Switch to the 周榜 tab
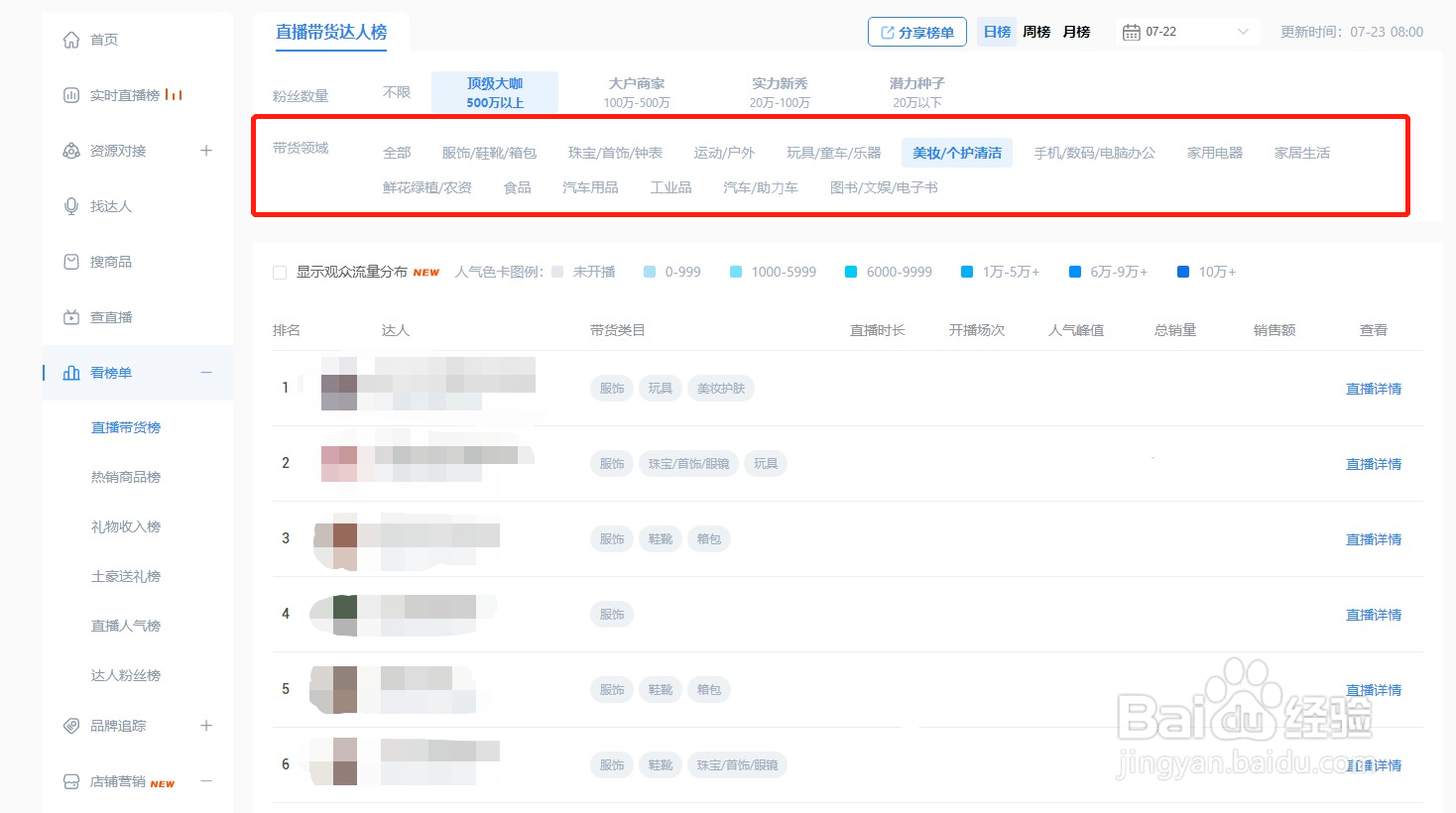The height and width of the screenshot is (813, 1456). (x=1035, y=31)
